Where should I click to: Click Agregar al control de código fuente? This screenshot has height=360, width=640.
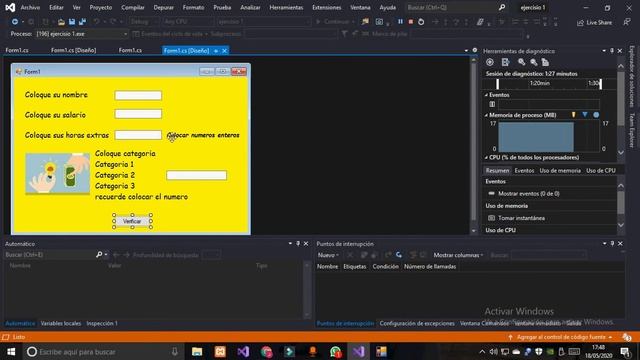(561, 337)
